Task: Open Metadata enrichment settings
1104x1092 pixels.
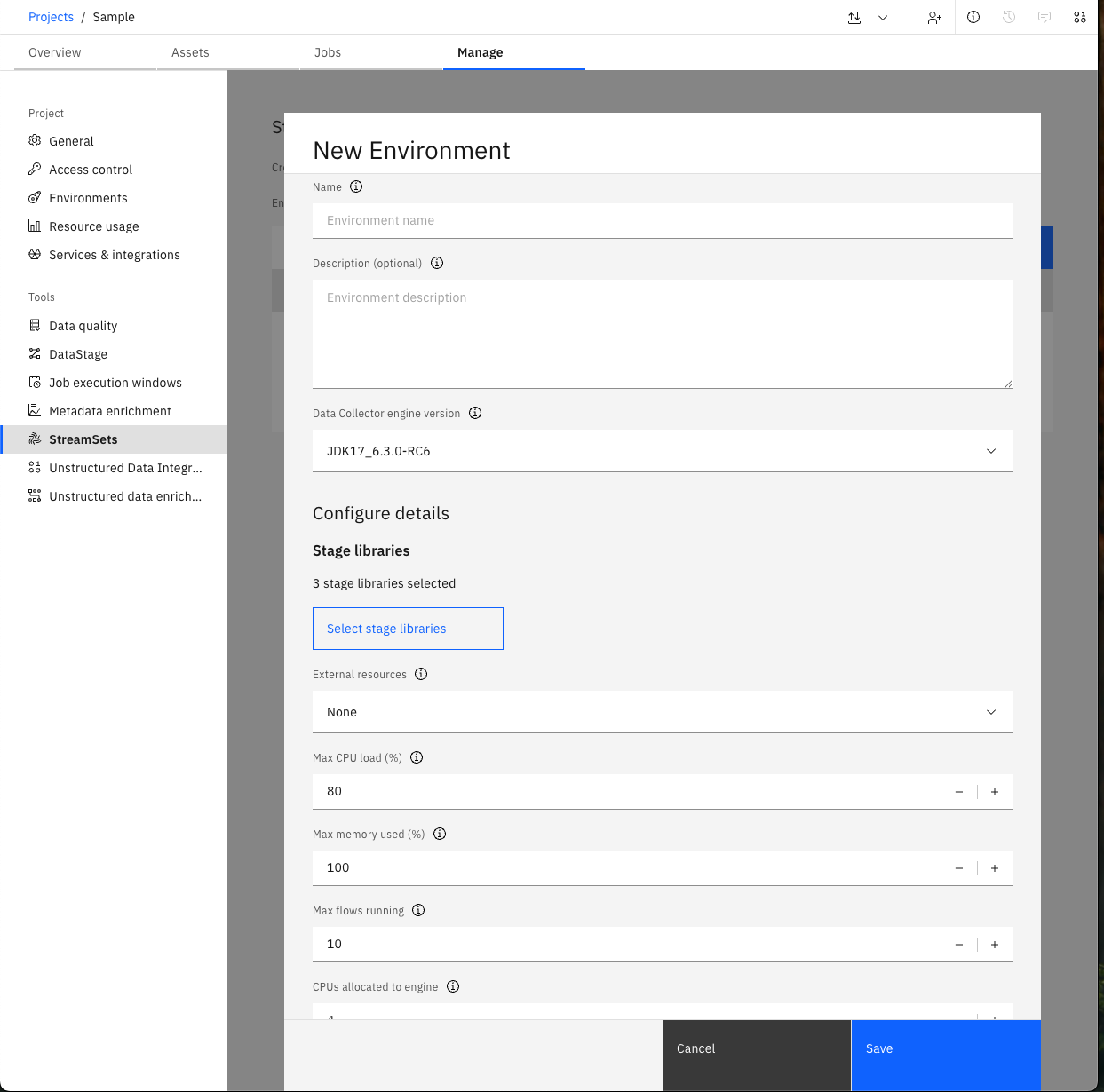Action: (114, 411)
